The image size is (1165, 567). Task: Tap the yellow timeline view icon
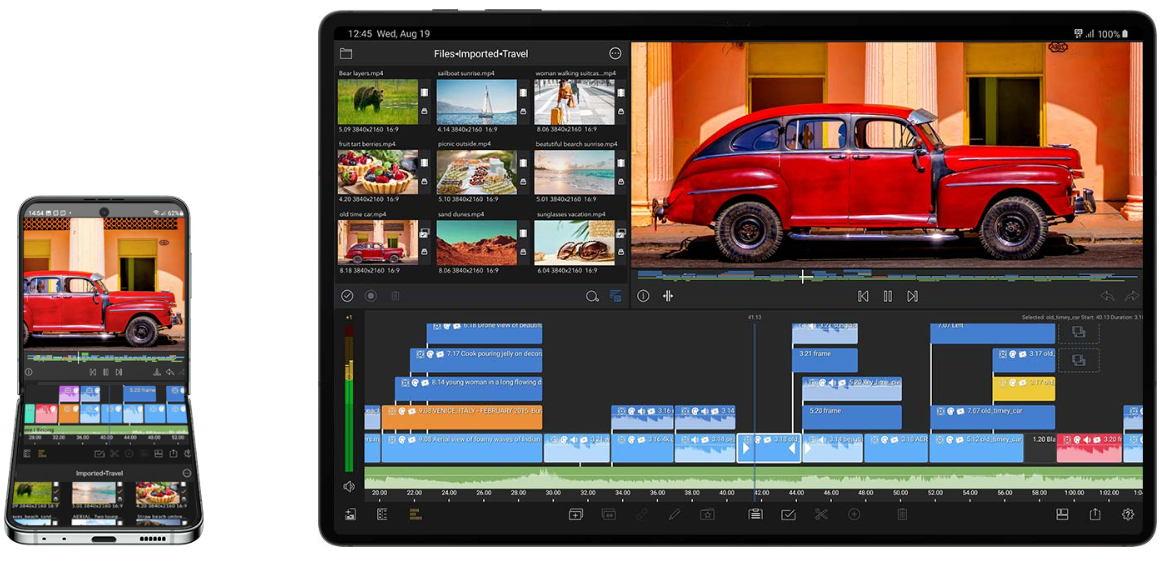point(415,514)
